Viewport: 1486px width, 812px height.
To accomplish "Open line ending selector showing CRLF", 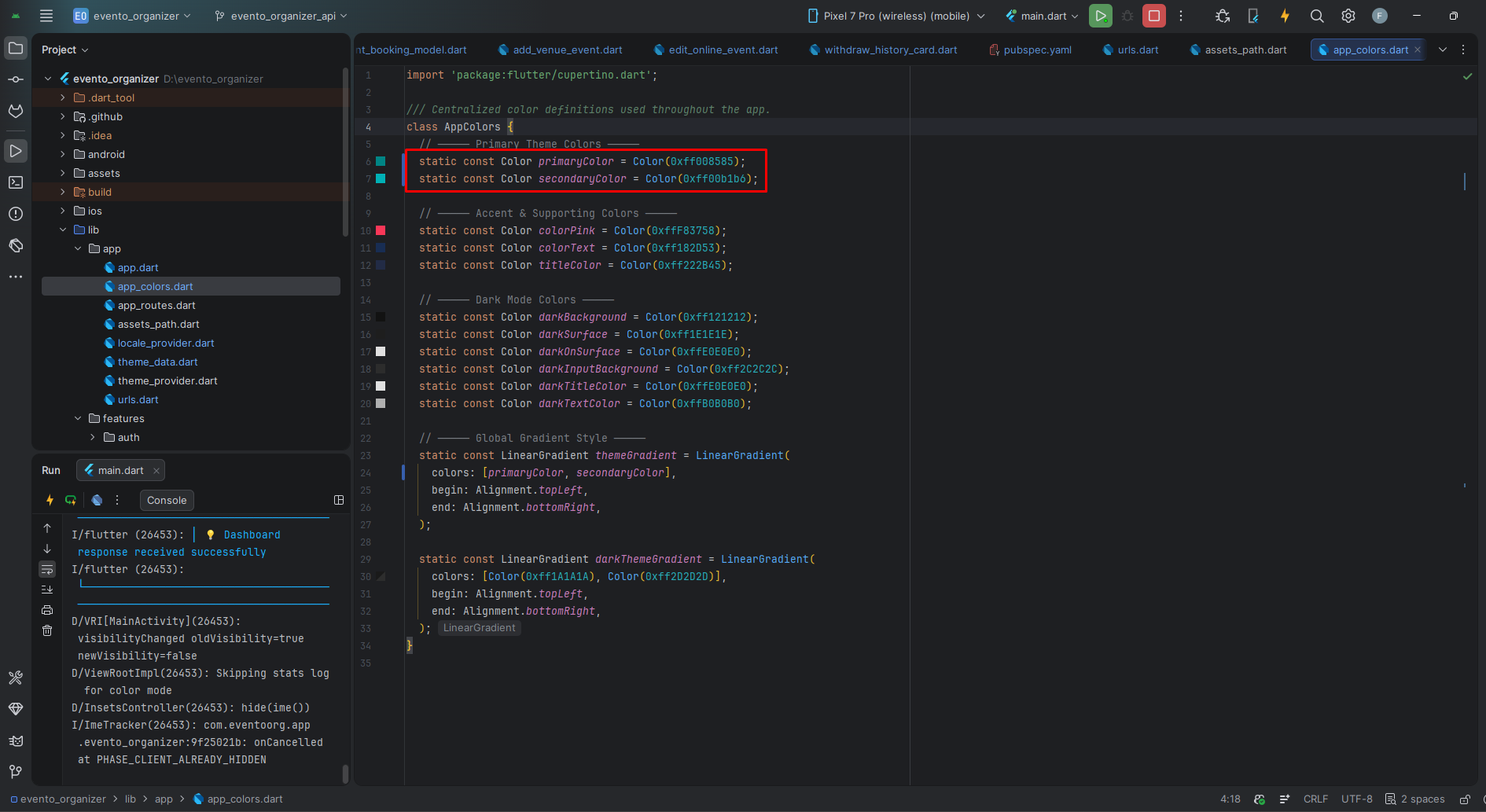I will 1315,799.
